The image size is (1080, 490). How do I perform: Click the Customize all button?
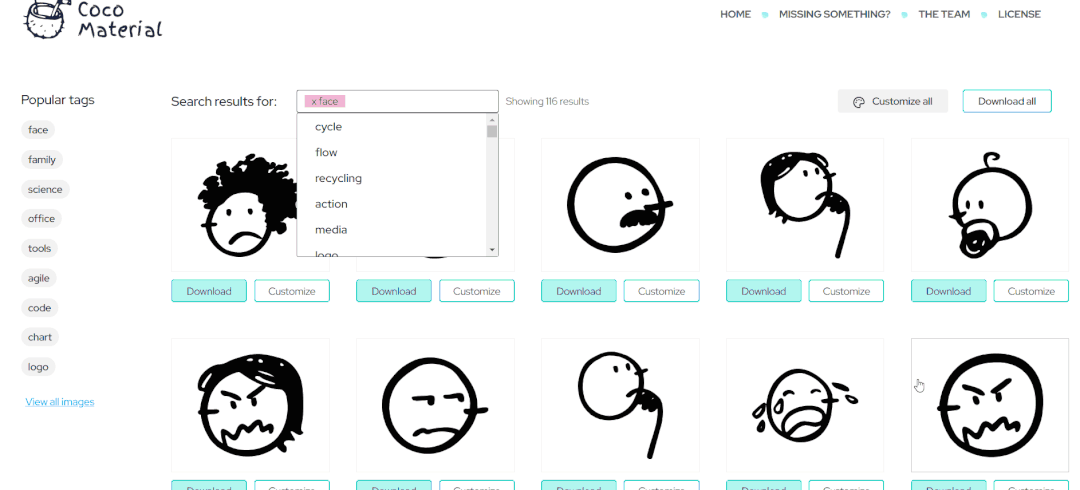click(x=893, y=101)
